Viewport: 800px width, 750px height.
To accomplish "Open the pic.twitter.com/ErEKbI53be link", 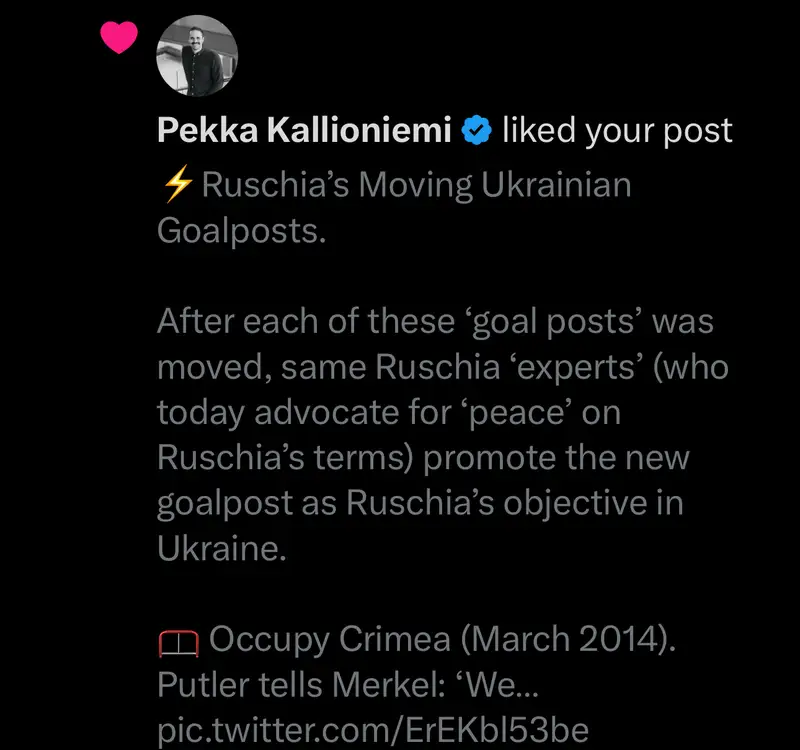I will coord(372,727).
